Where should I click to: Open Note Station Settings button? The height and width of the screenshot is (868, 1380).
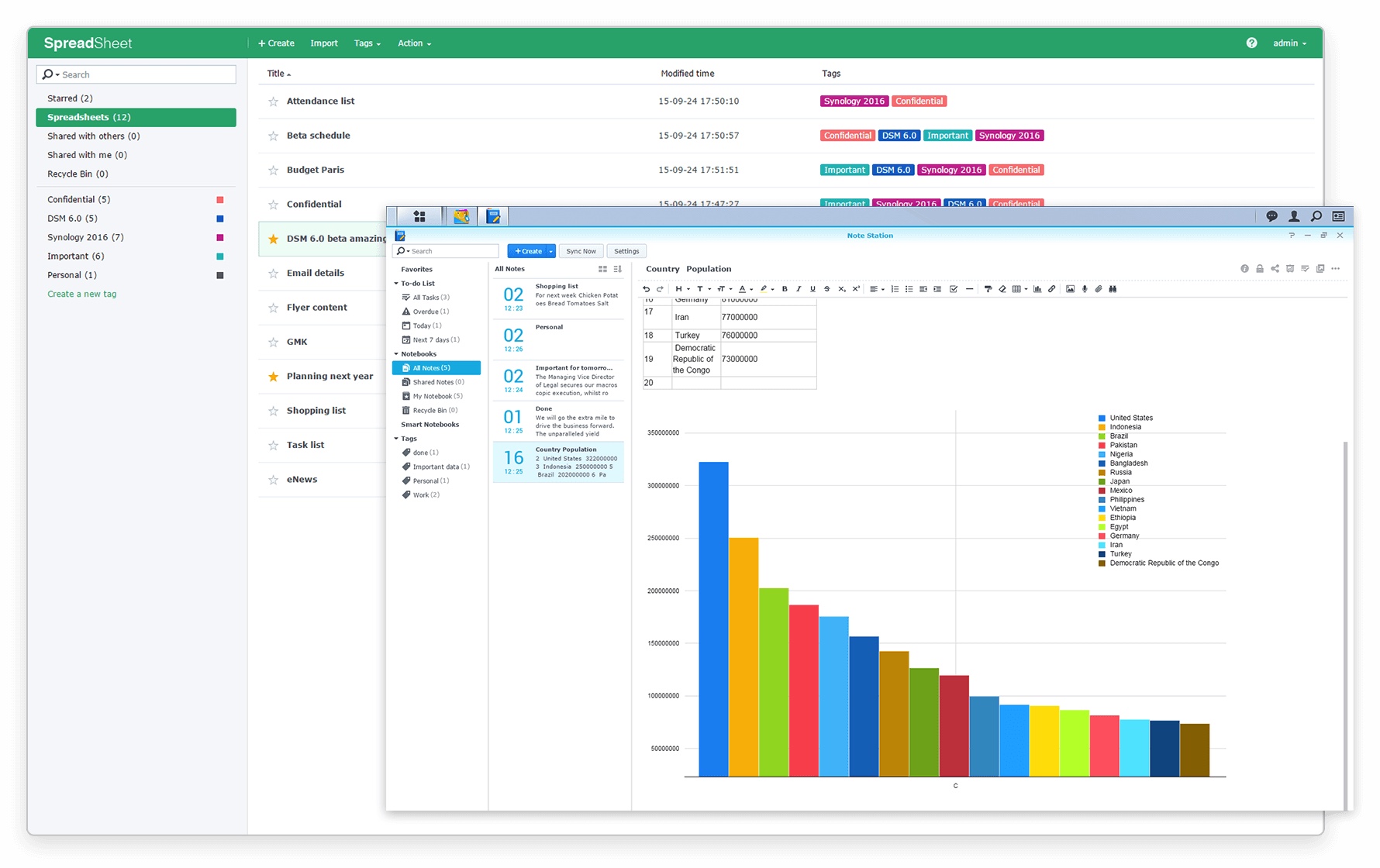626,251
